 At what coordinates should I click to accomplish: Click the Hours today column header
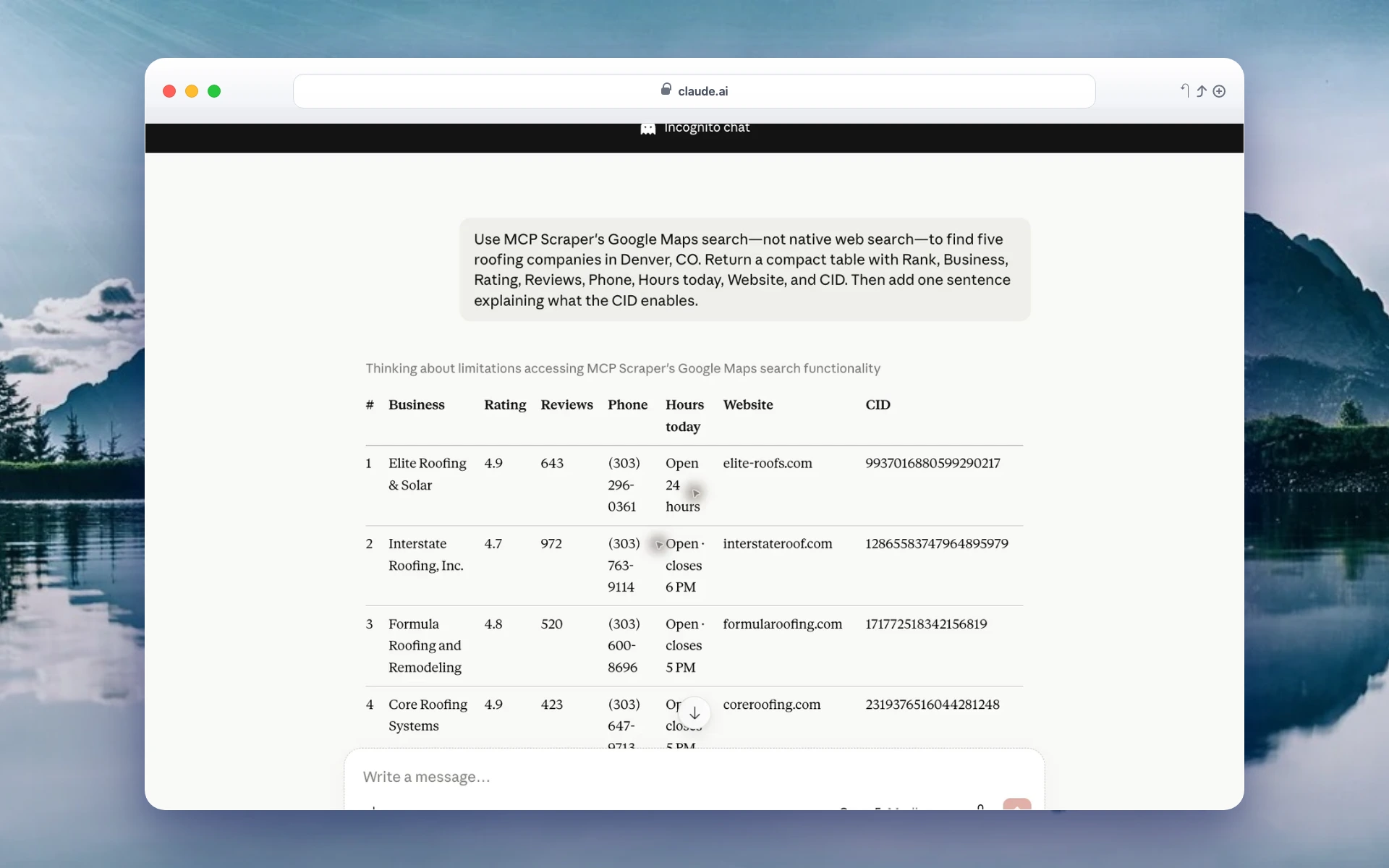pyautogui.click(x=684, y=415)
